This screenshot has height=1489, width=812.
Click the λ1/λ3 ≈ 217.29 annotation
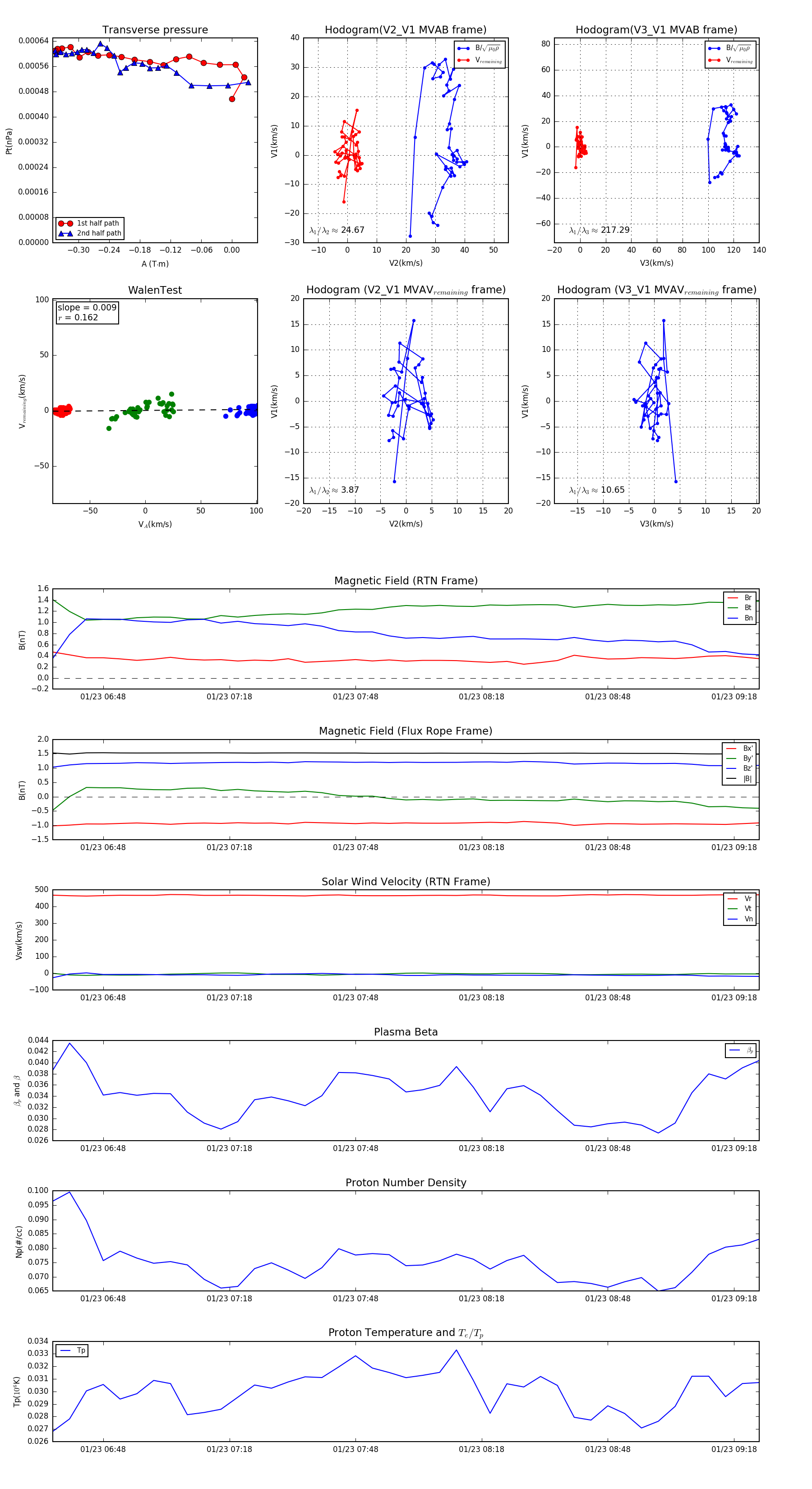click(x=600, y=230)
